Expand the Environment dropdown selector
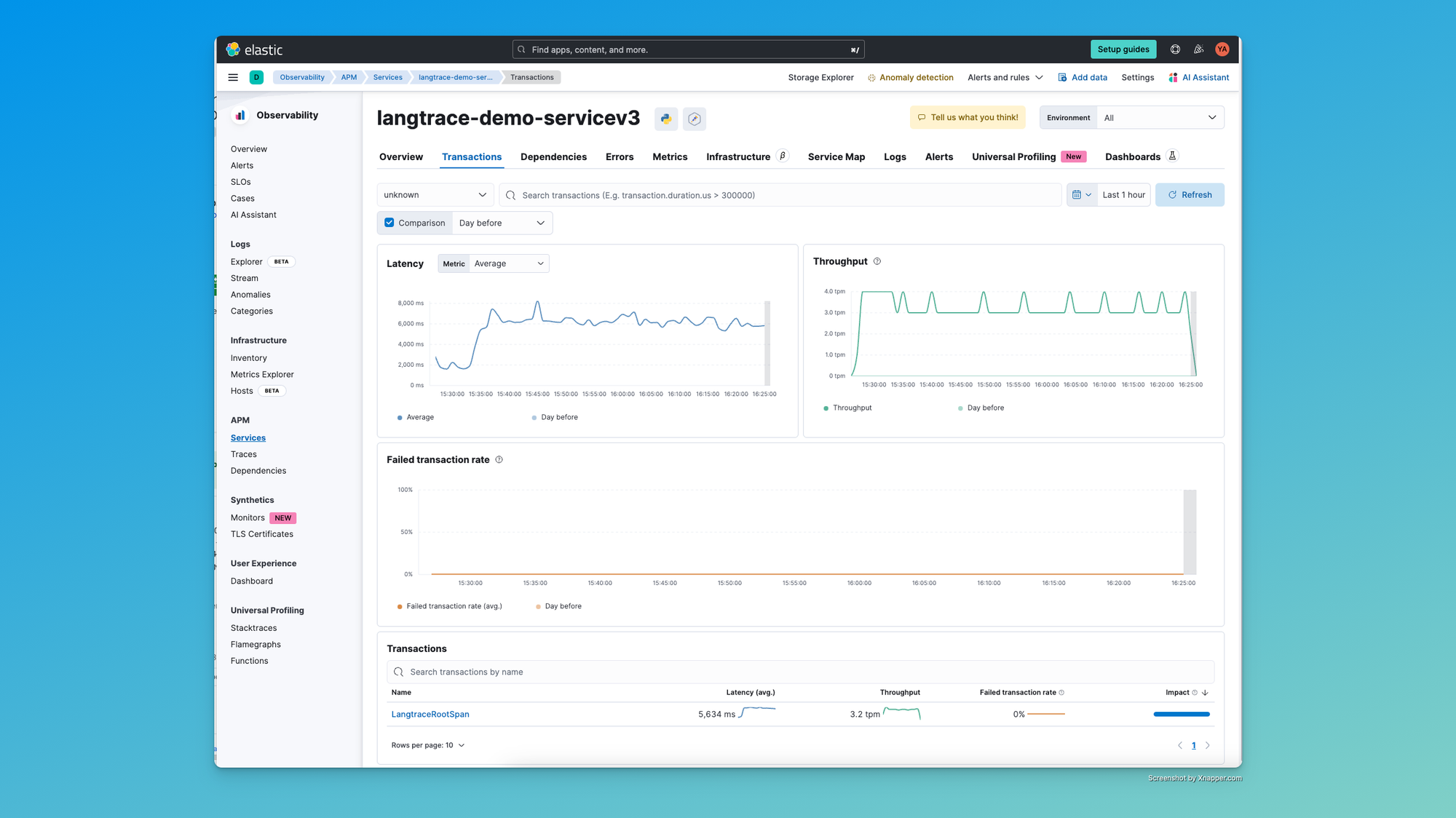 1160,118
